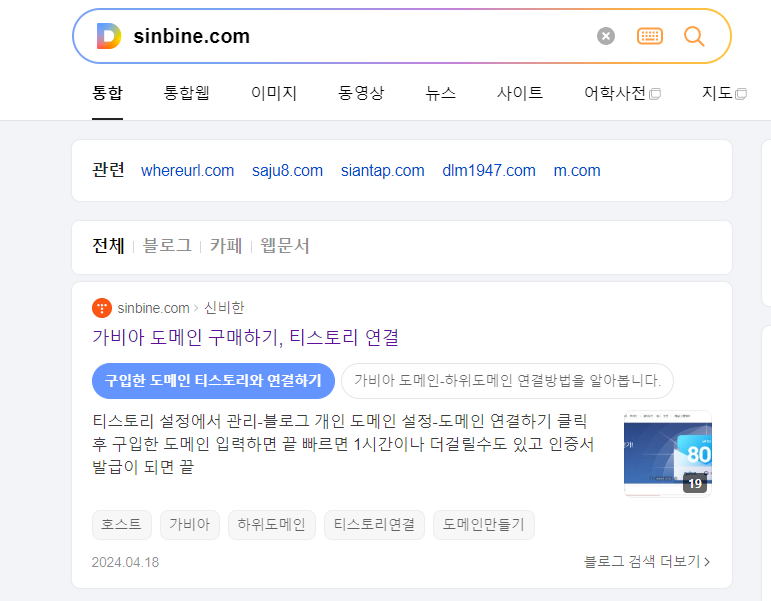Open the virtual keyboard icon
This screenshot has width=771, height=601.
pos(650,36)
